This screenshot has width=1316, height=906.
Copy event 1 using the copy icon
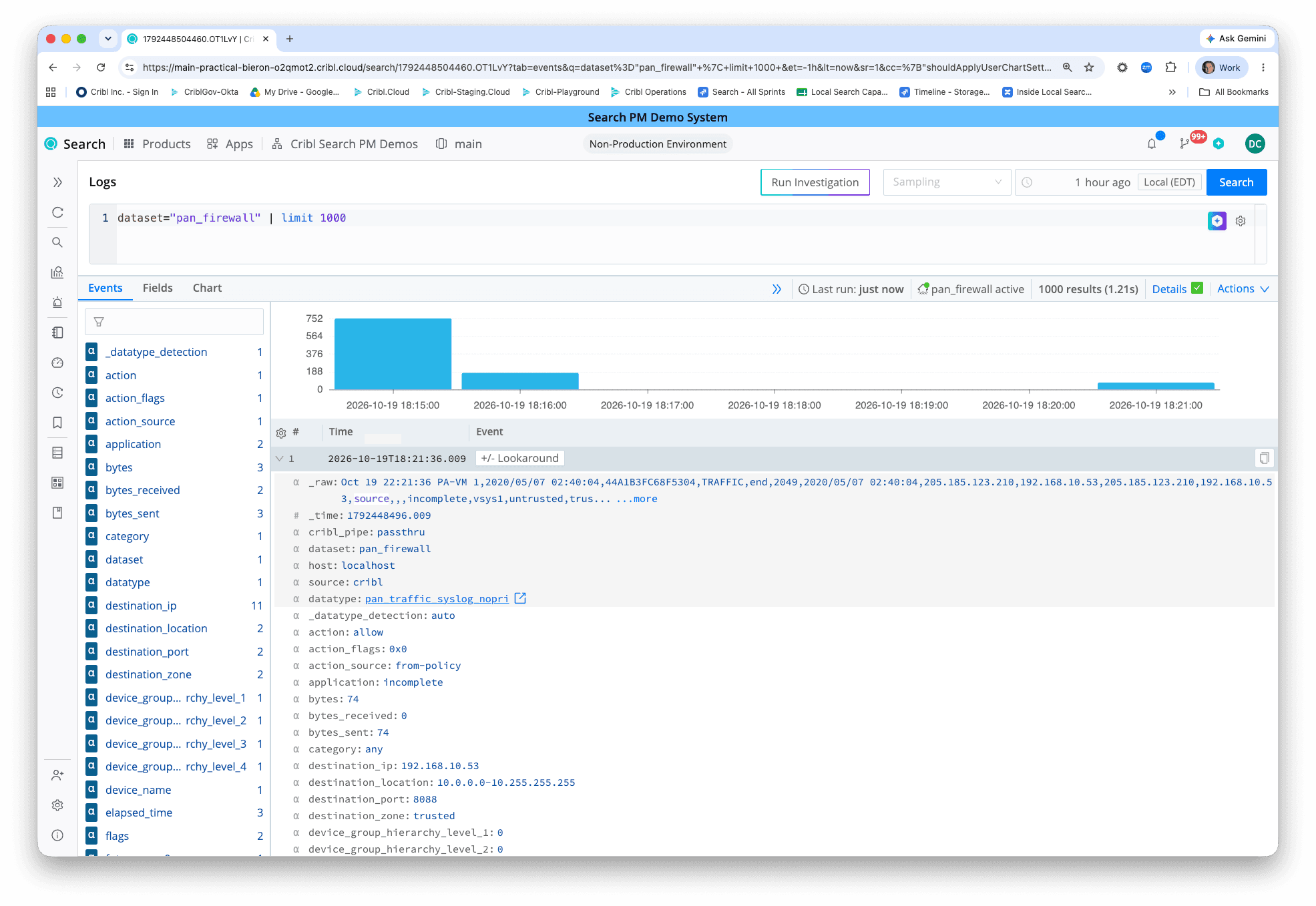1264,458
